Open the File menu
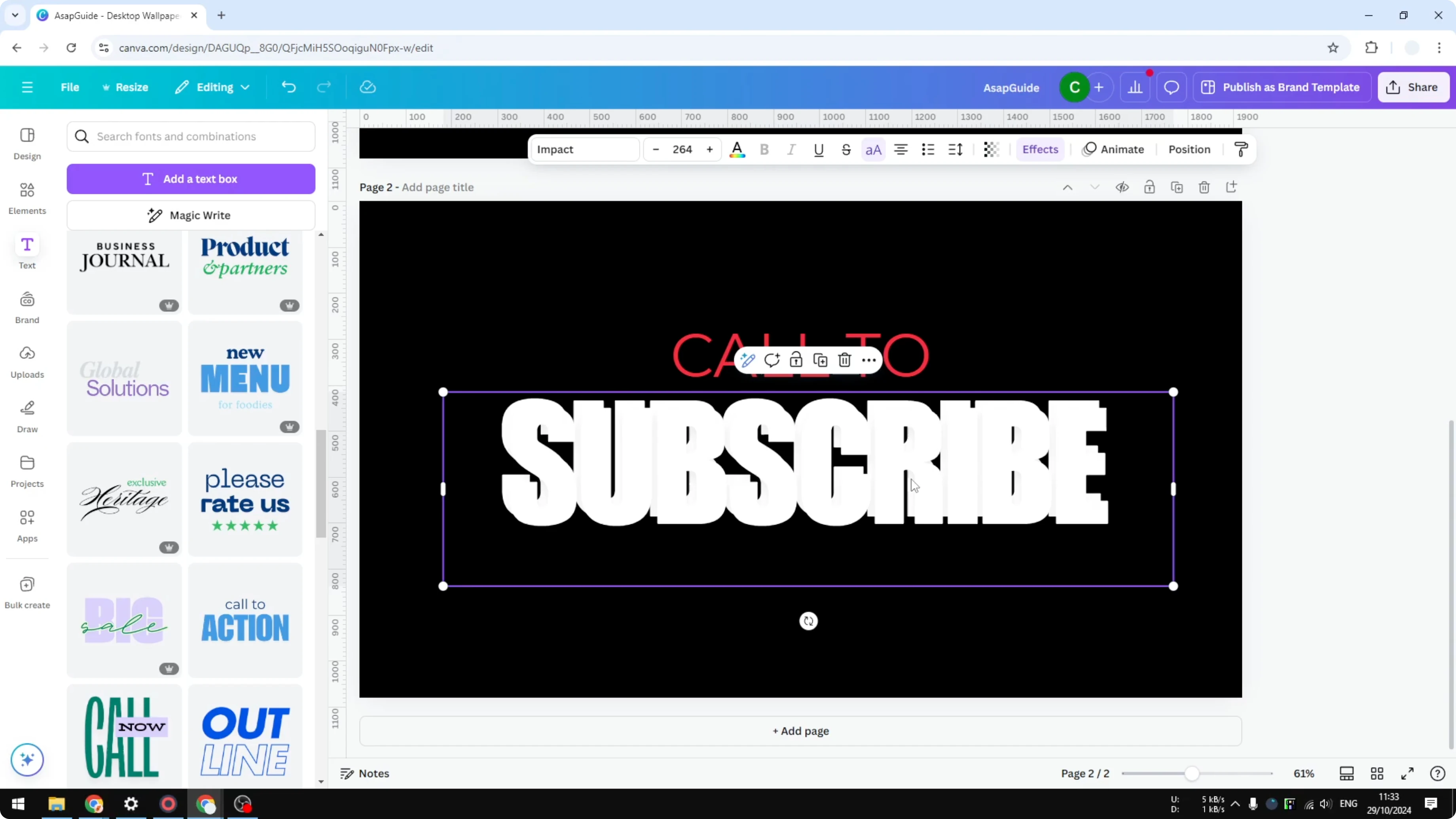This screenshot has height=819, width=1456. pos(70,87)
